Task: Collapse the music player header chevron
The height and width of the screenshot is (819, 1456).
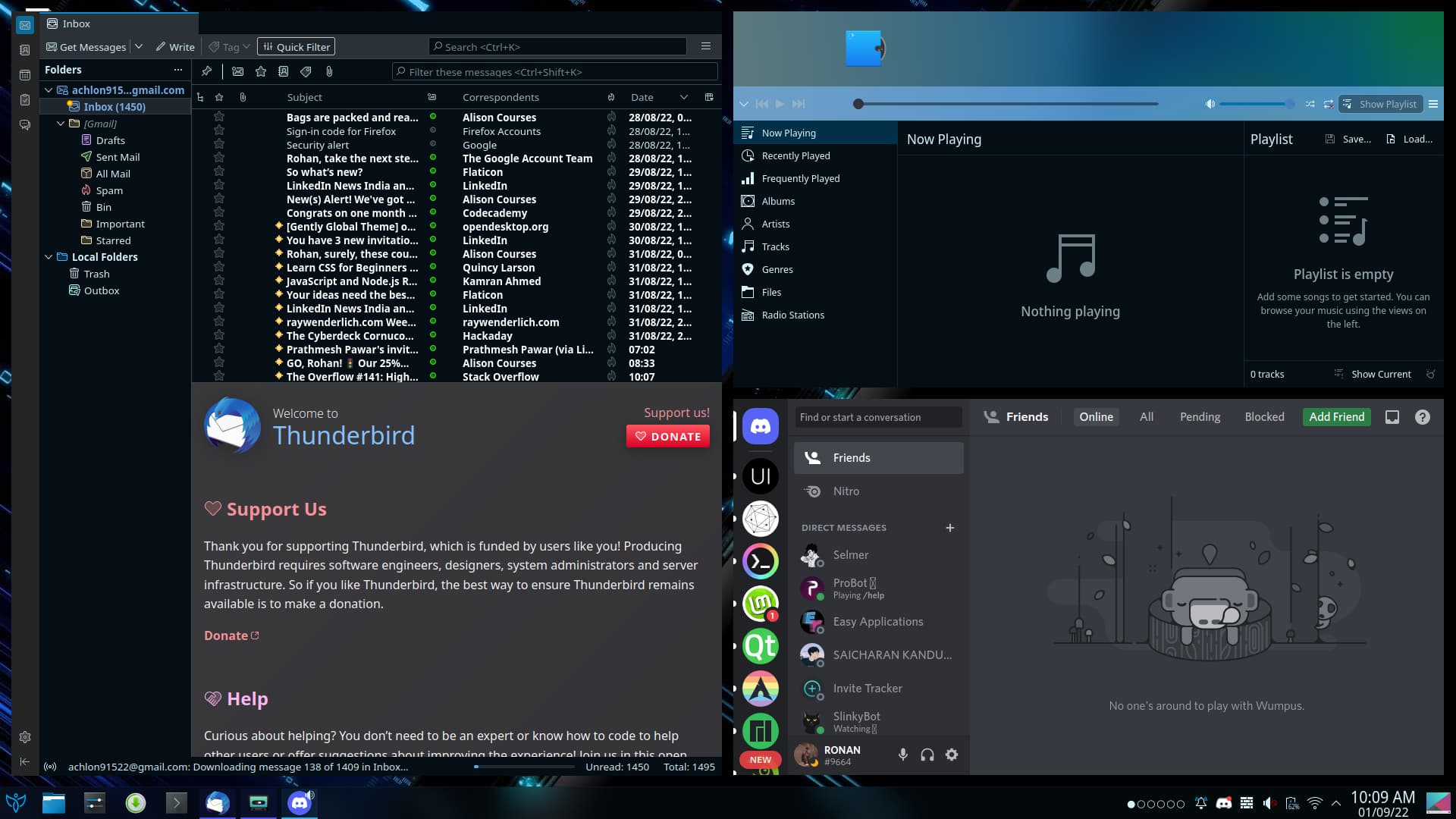Action: pos(744,104)
